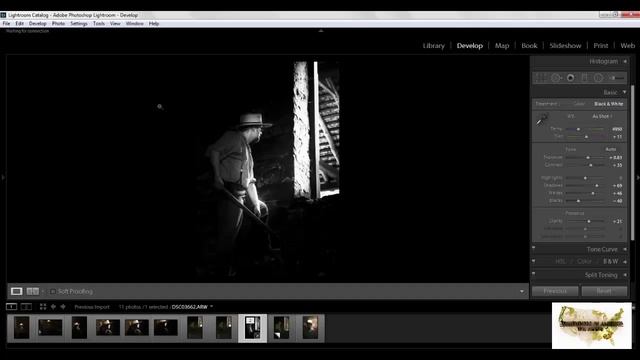Viewport: 640px width, 360px height.
Task: Go to Grid view from filmstrip
Action: tap(43, 307)
